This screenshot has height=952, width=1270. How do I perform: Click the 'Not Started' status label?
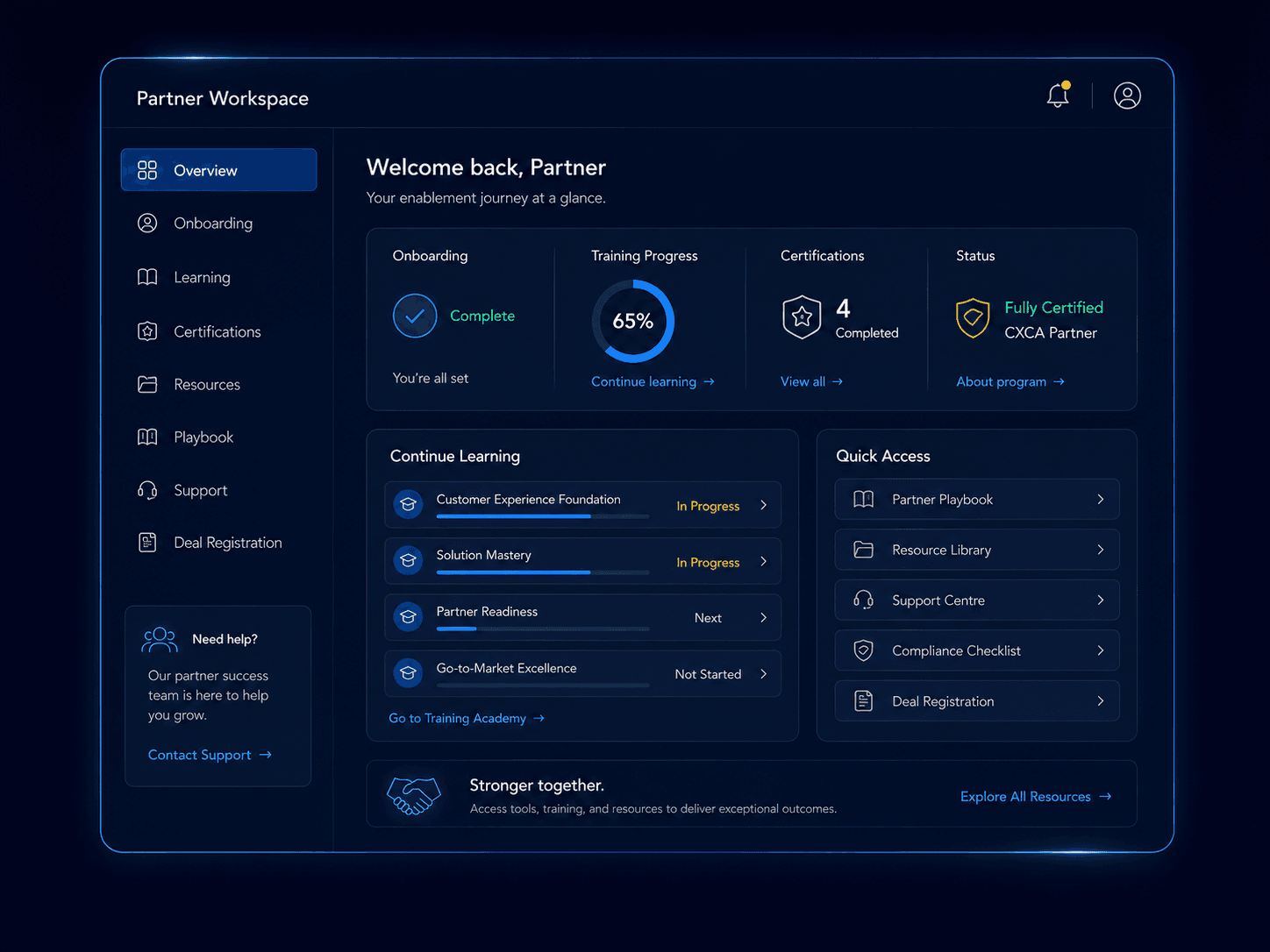(x=708, y=674)
